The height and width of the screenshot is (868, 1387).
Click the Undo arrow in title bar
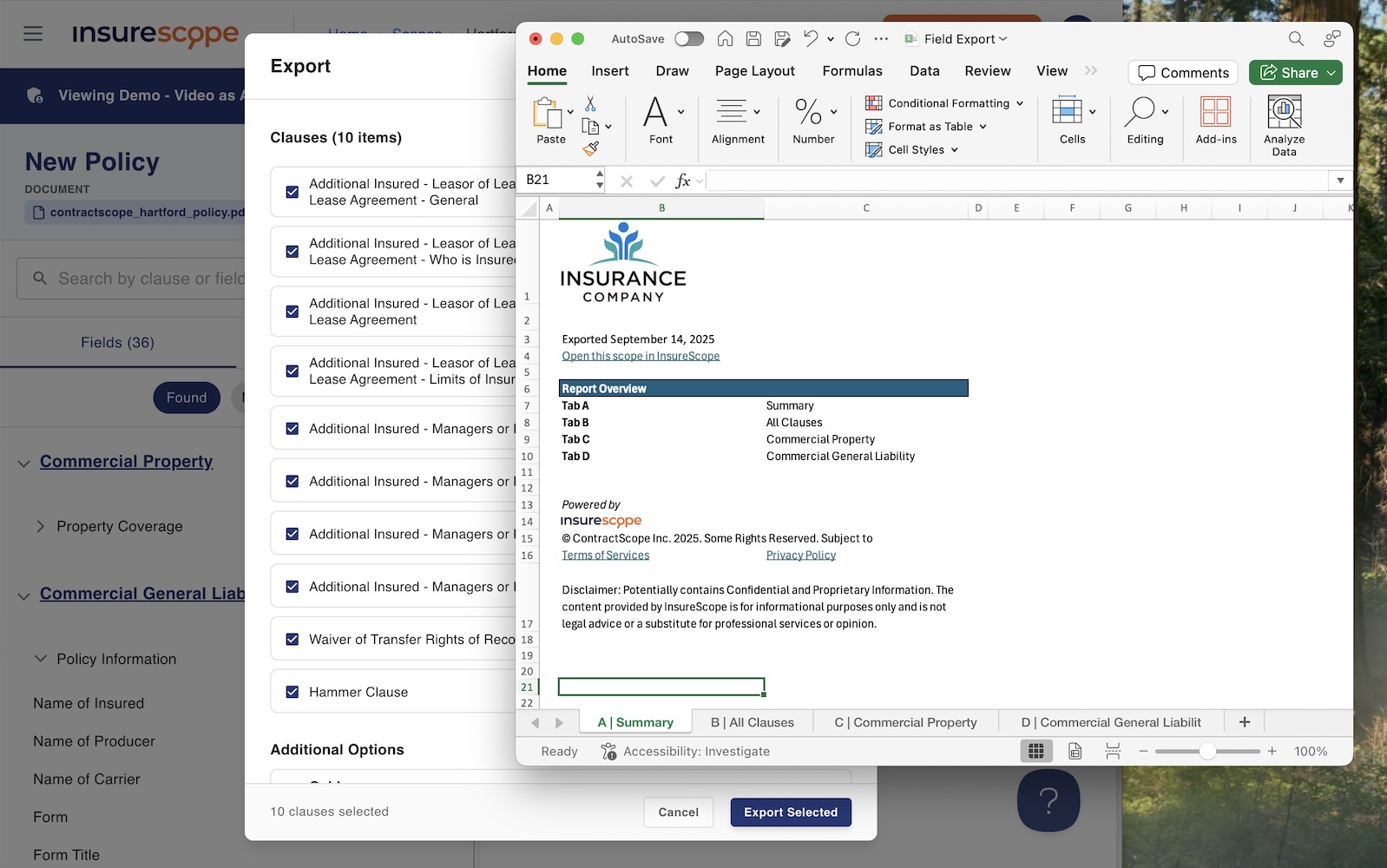(811, 38)
